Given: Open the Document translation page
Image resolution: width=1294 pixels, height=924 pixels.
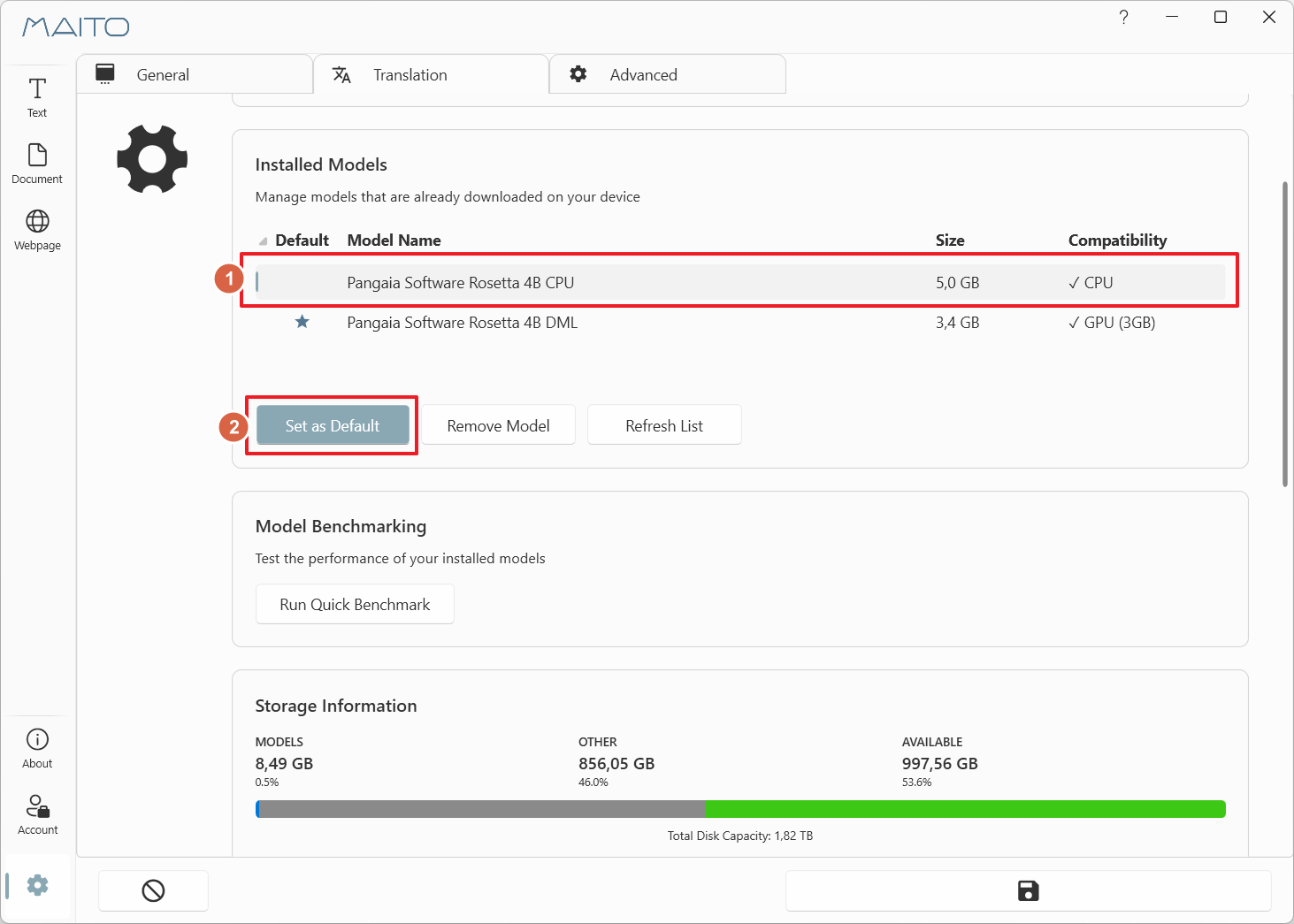Looking at the screenshot, I should point(37,164).
